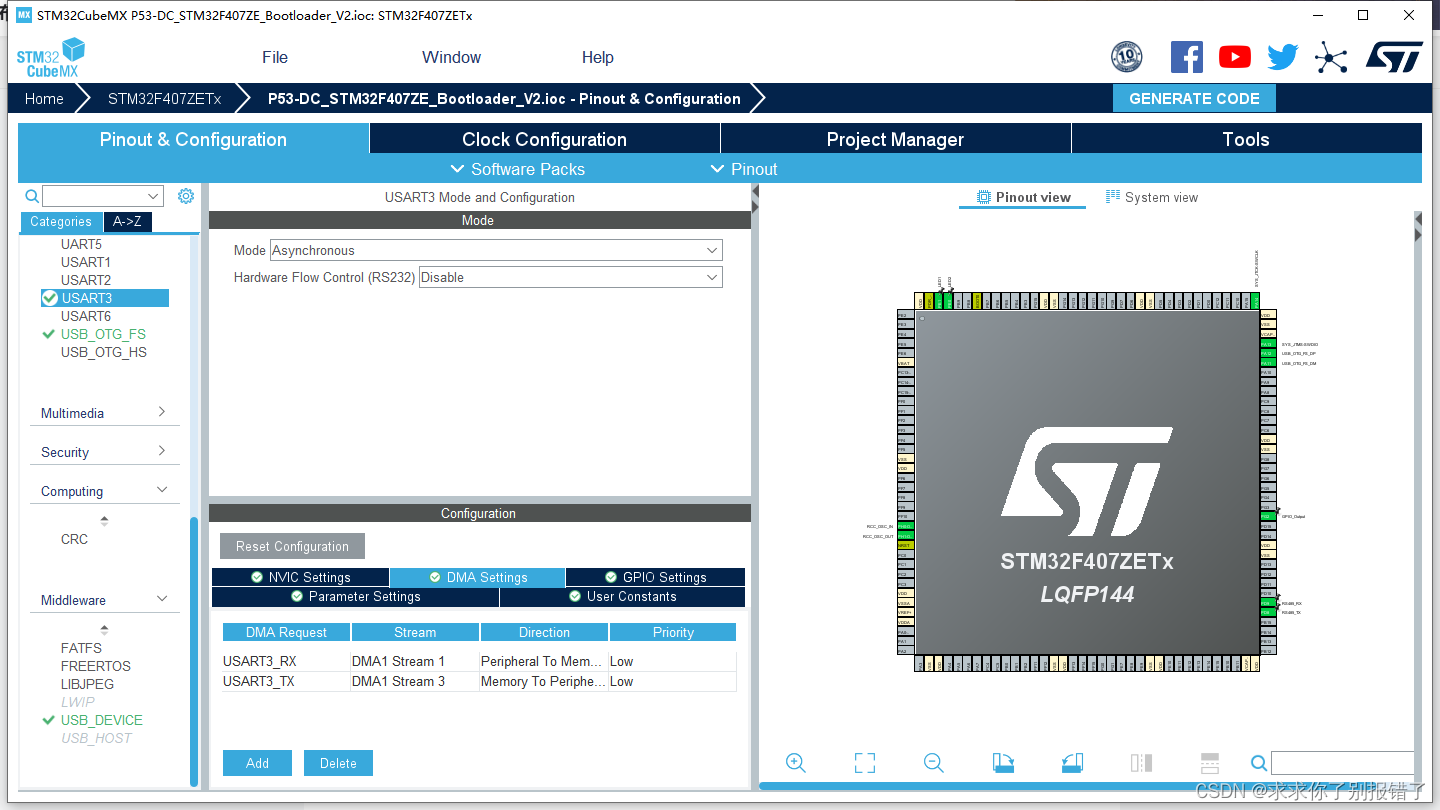Zoom out of the pinout view
This screenshot has height=810, width=1440.
933,762
